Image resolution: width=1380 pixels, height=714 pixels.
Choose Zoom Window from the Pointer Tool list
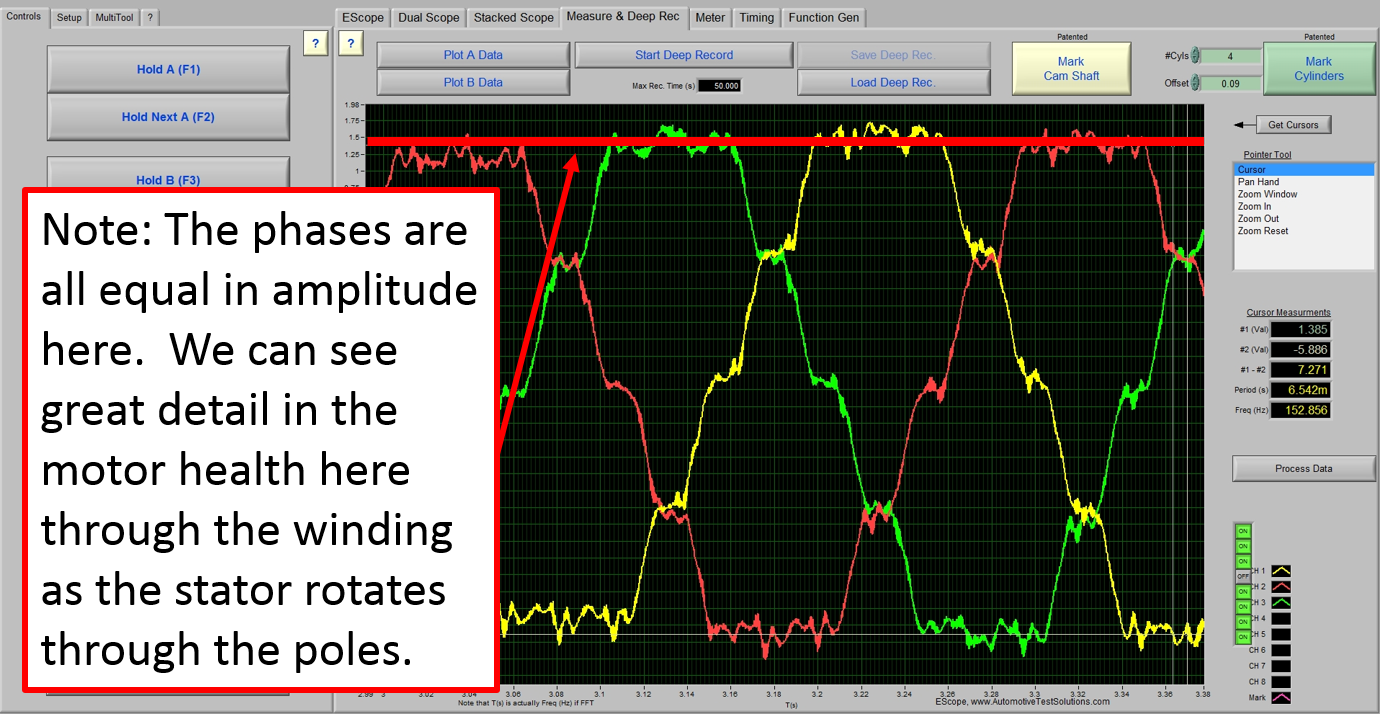coord(1267,194)
